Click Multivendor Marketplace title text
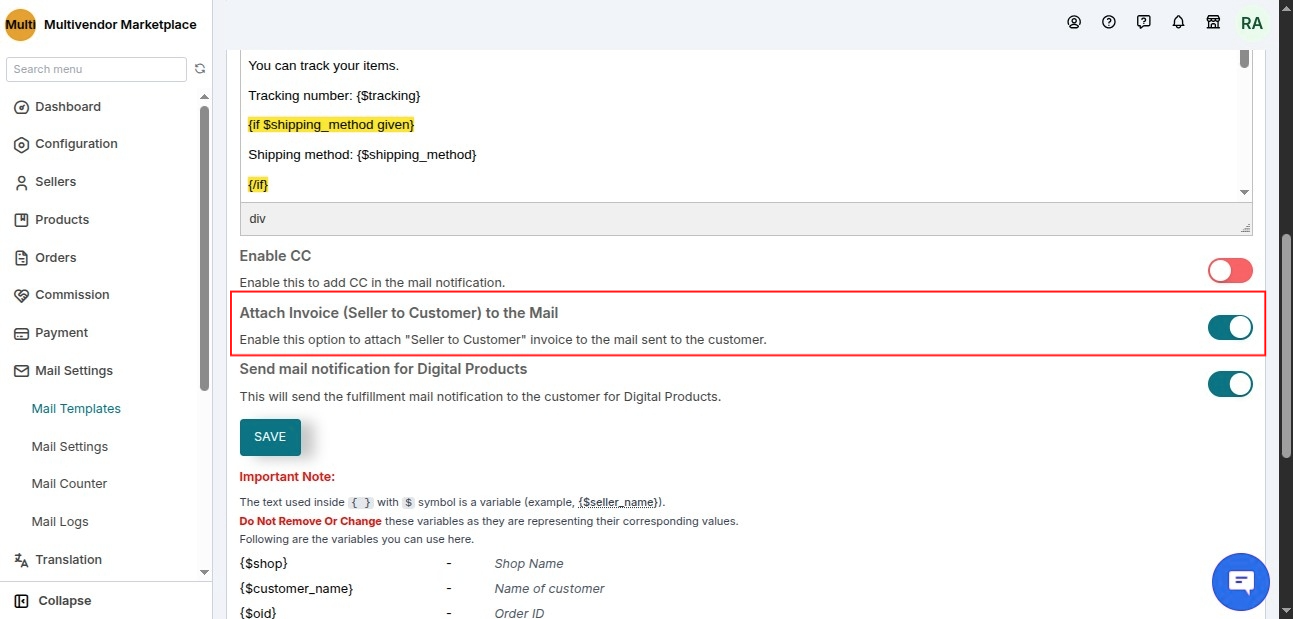 coord(120,25)
